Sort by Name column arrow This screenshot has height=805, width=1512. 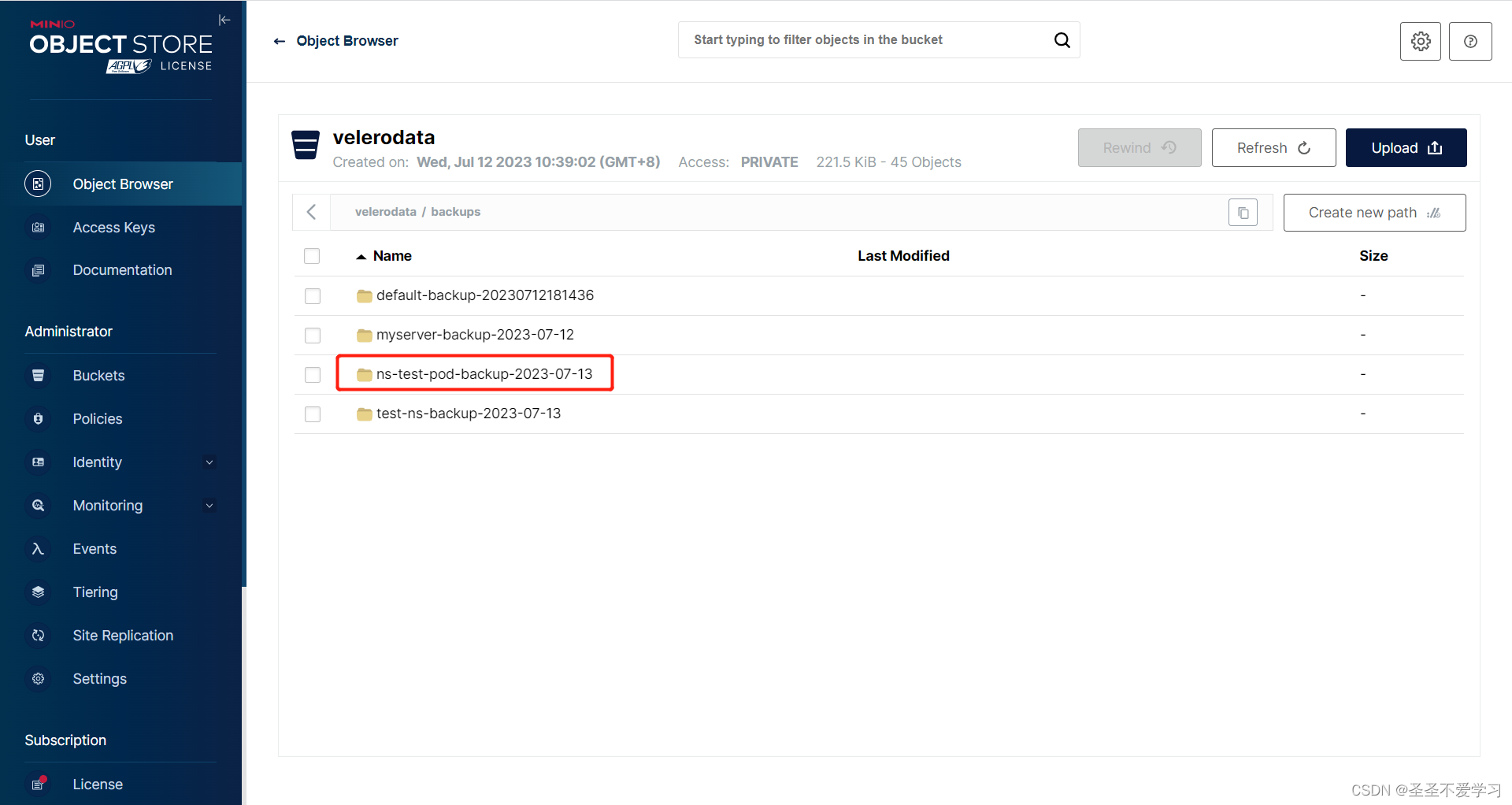pos(361,257)
